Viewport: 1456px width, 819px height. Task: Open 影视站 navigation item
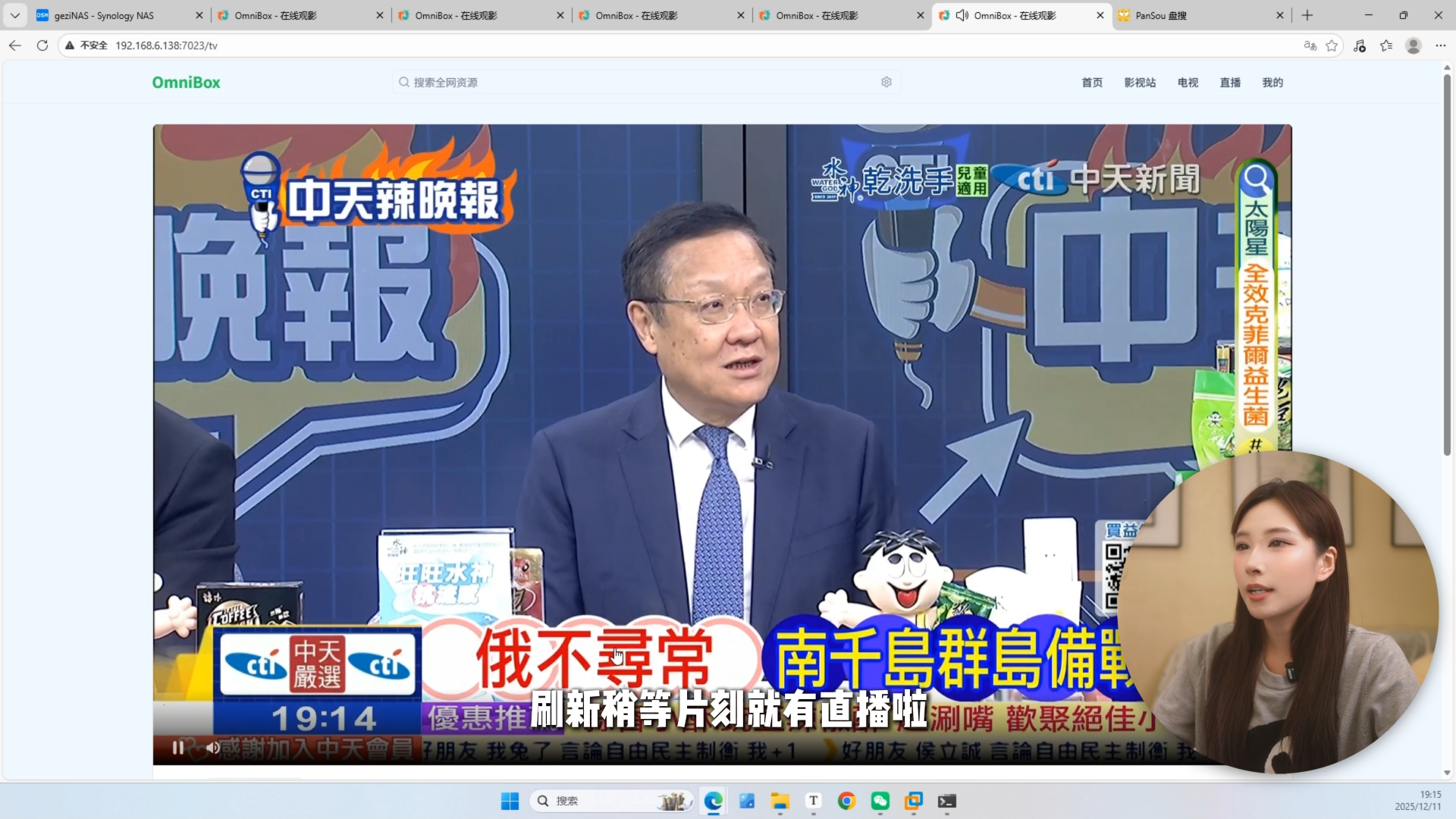click(x=1140, y=83)
